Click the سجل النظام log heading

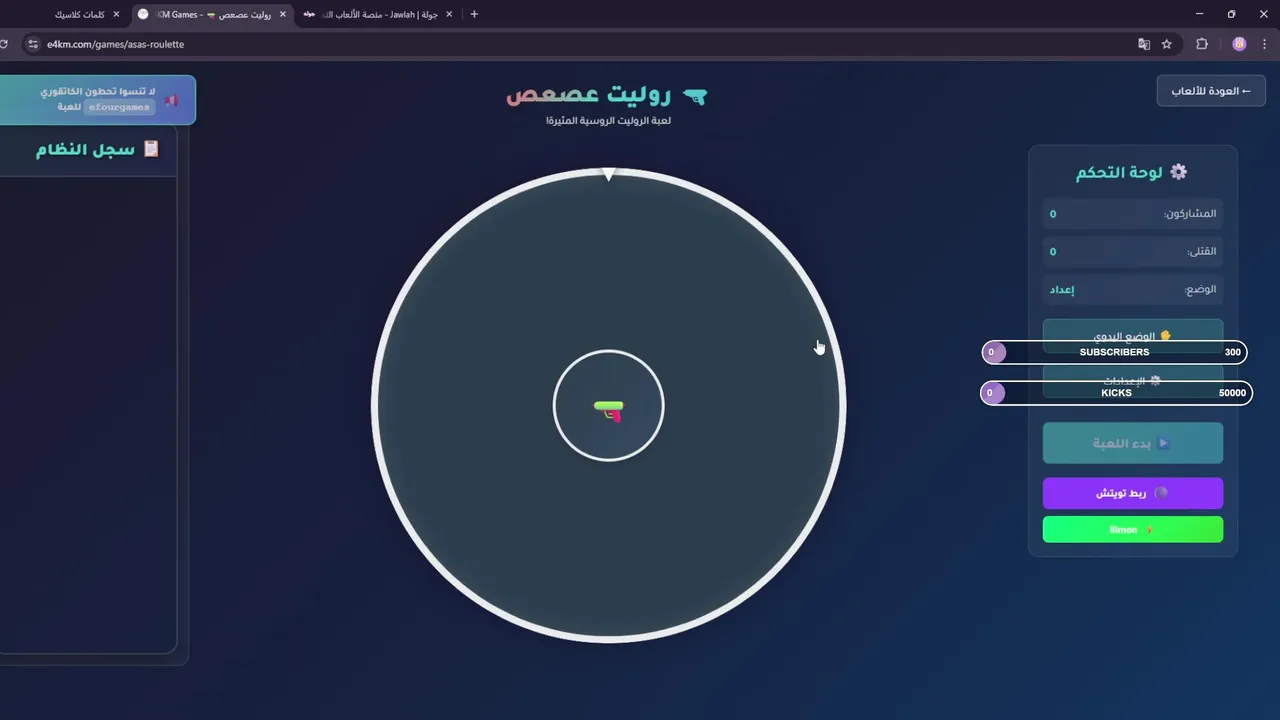pos(85,149)
